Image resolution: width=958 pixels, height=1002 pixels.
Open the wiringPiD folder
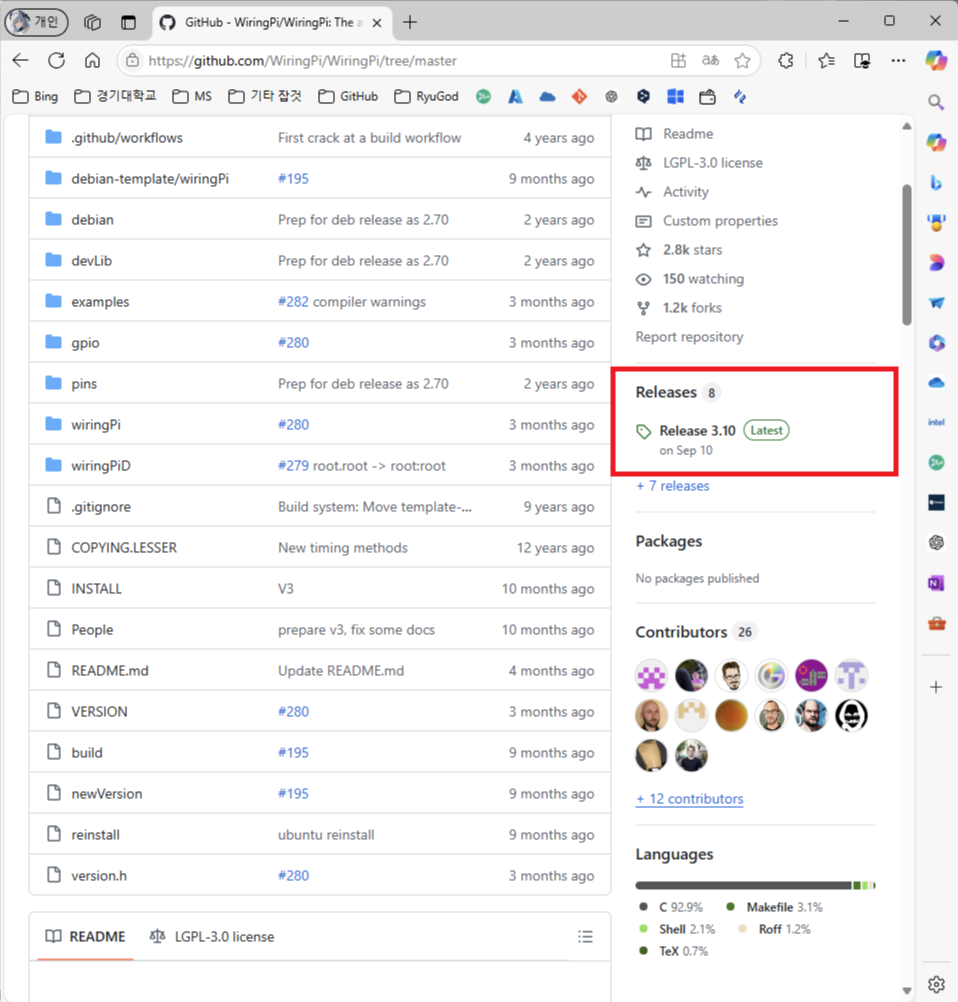[101, 465]
